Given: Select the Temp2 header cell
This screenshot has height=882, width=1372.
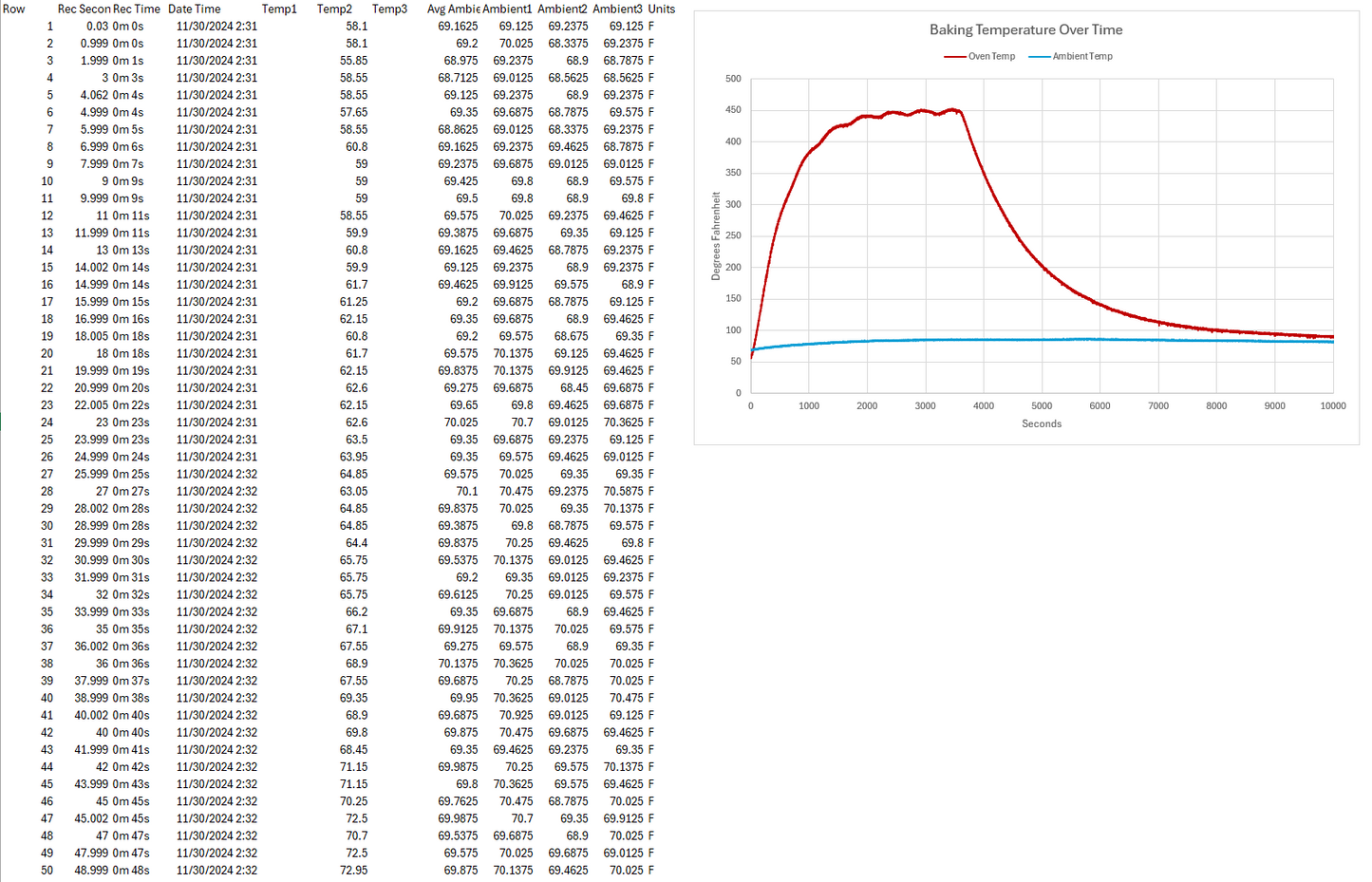Looking at the screenshot, I should coord(334,9).
